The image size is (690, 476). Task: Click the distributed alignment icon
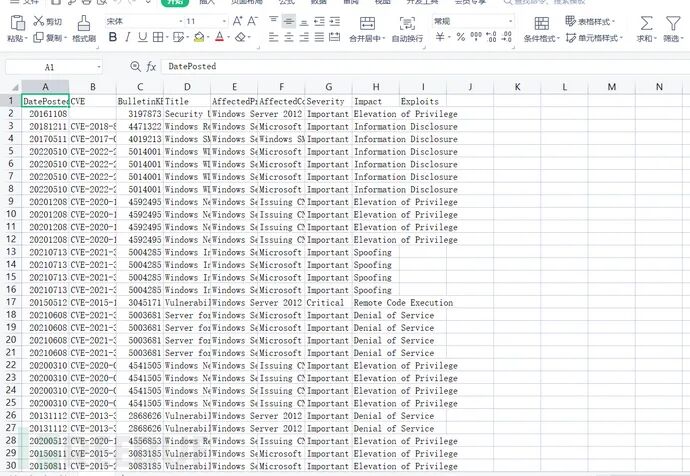click(x=335, y=37)
